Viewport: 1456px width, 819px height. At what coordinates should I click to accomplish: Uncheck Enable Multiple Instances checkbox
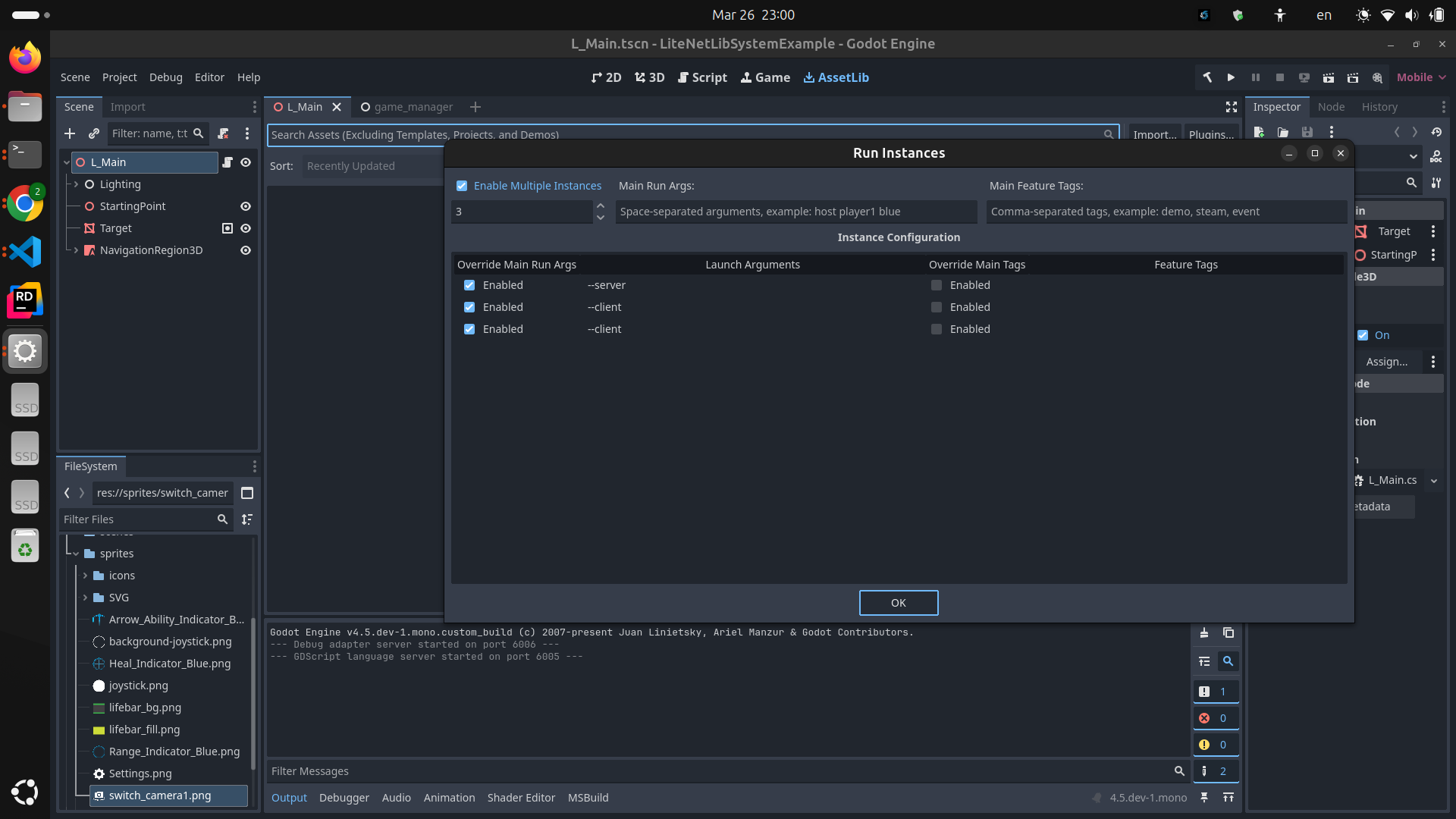pyautogui.click(x=462, y=186)
